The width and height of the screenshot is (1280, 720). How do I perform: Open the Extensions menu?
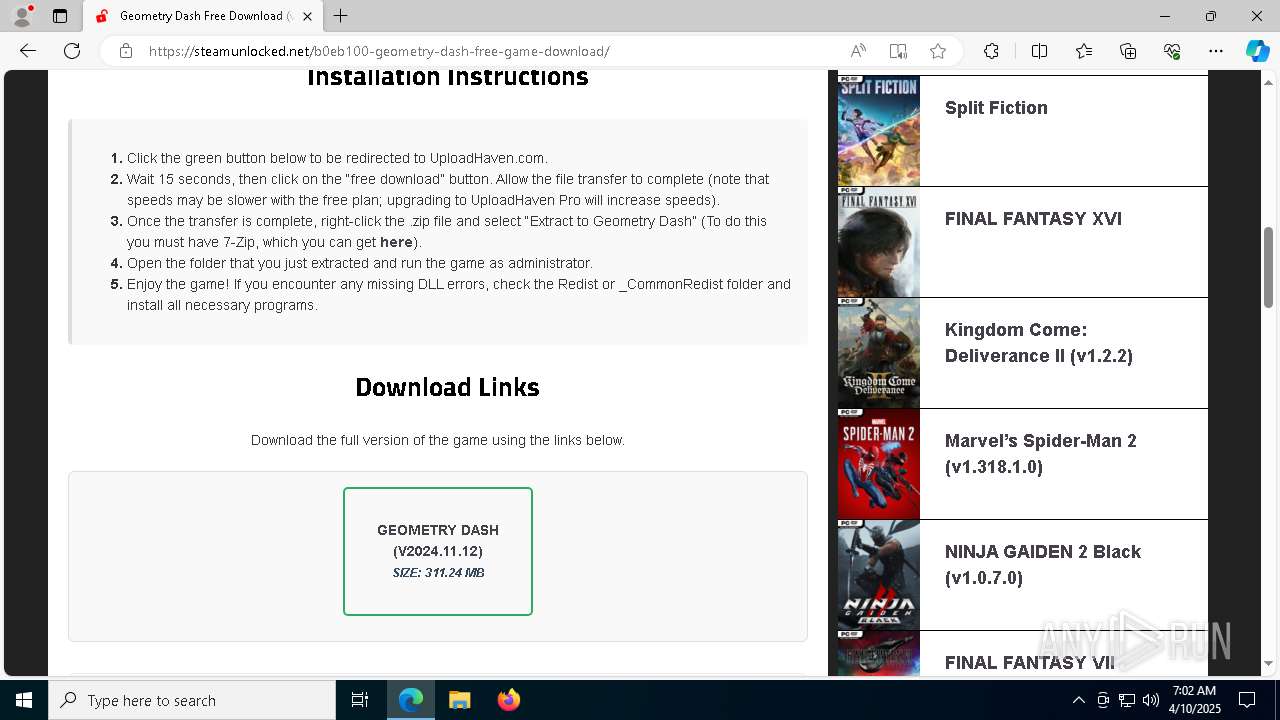click(991, 51)
